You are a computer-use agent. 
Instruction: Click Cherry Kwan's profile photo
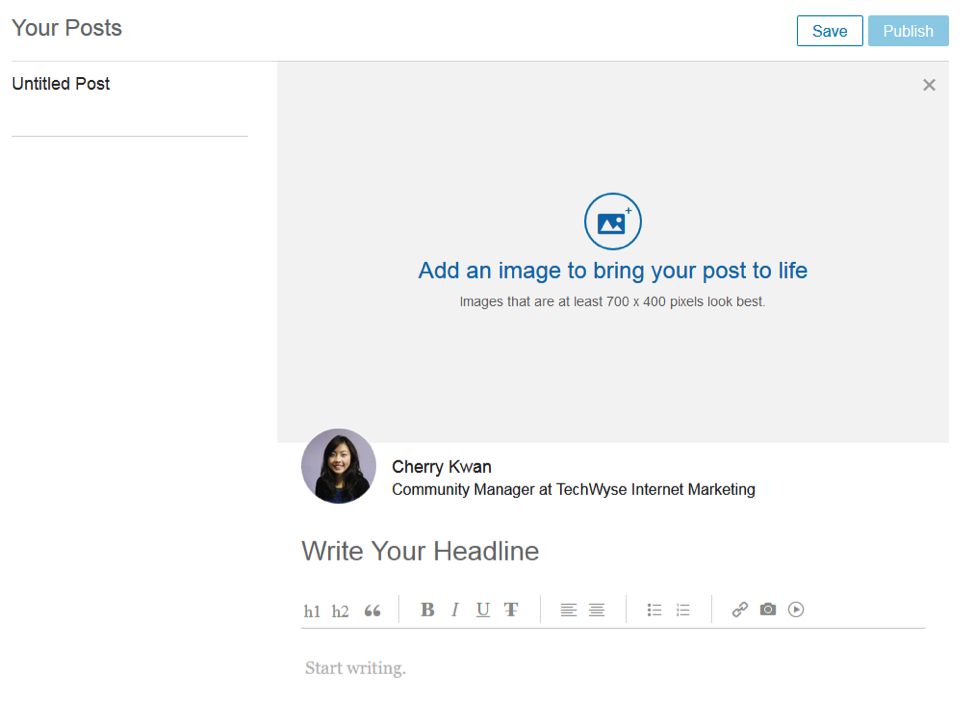pos(338,466)
